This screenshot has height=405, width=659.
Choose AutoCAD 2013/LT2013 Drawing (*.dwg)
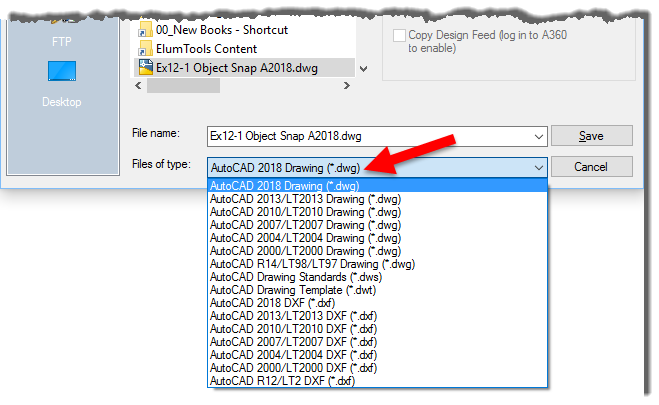[x=377, y=199]
